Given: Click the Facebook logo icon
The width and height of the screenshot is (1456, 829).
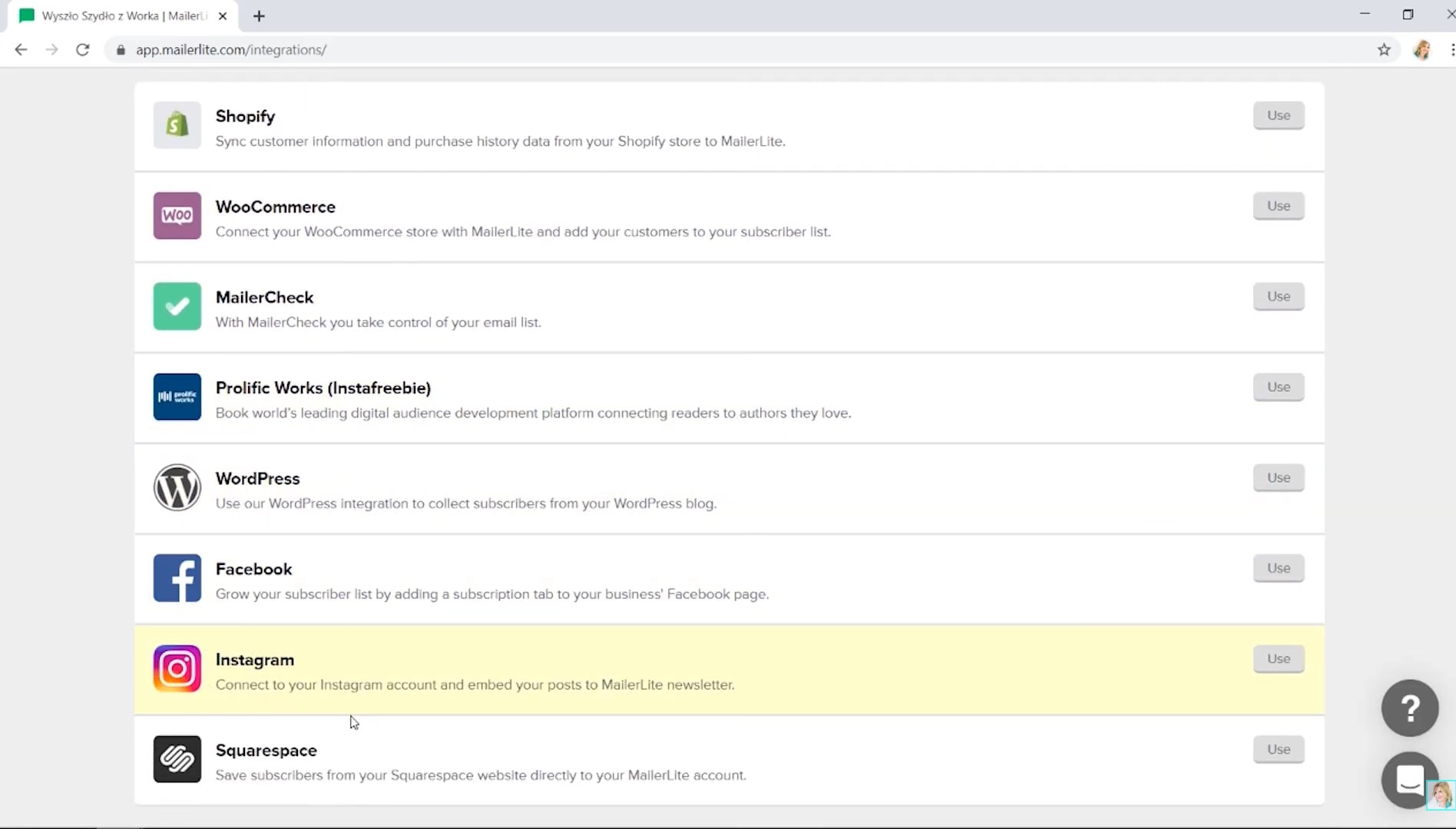Looking at the screenshot, I should pos(177,578).
